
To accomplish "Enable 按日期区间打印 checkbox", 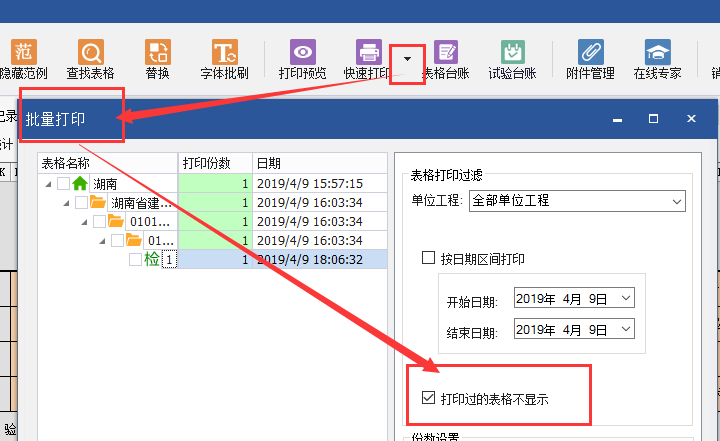I will pos(428,257).
